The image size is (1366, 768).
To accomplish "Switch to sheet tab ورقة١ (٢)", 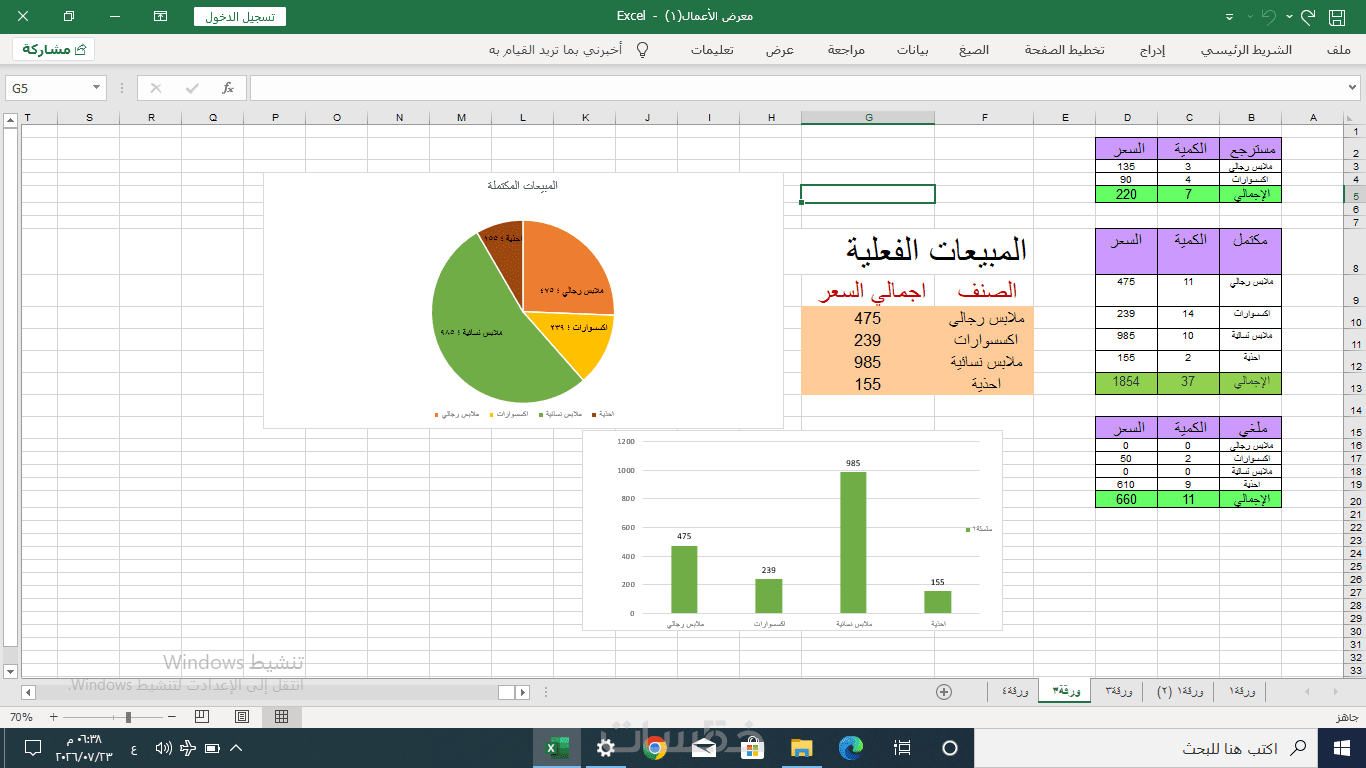I will pyautogui.click(x=1181, y=691).
